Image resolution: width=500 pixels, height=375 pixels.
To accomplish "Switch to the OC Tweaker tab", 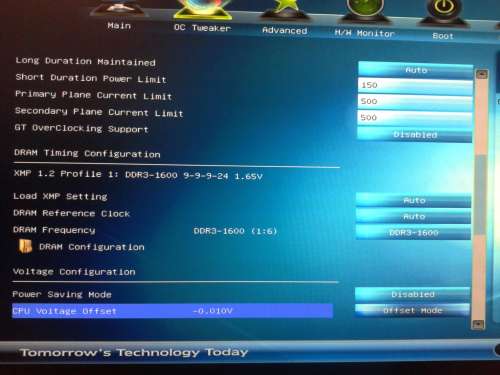I will coord(202,28).
